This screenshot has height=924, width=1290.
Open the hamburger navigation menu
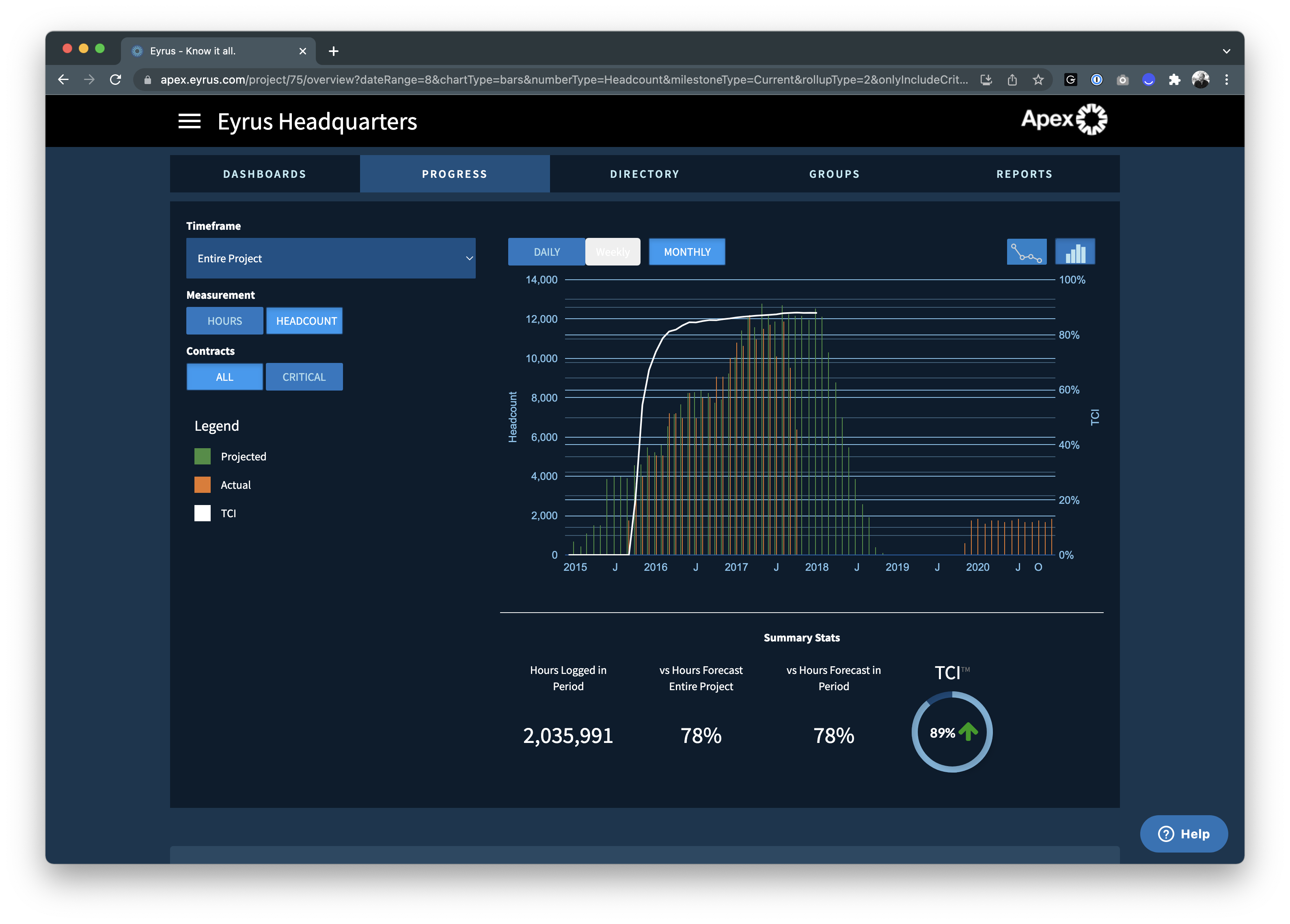190,121
